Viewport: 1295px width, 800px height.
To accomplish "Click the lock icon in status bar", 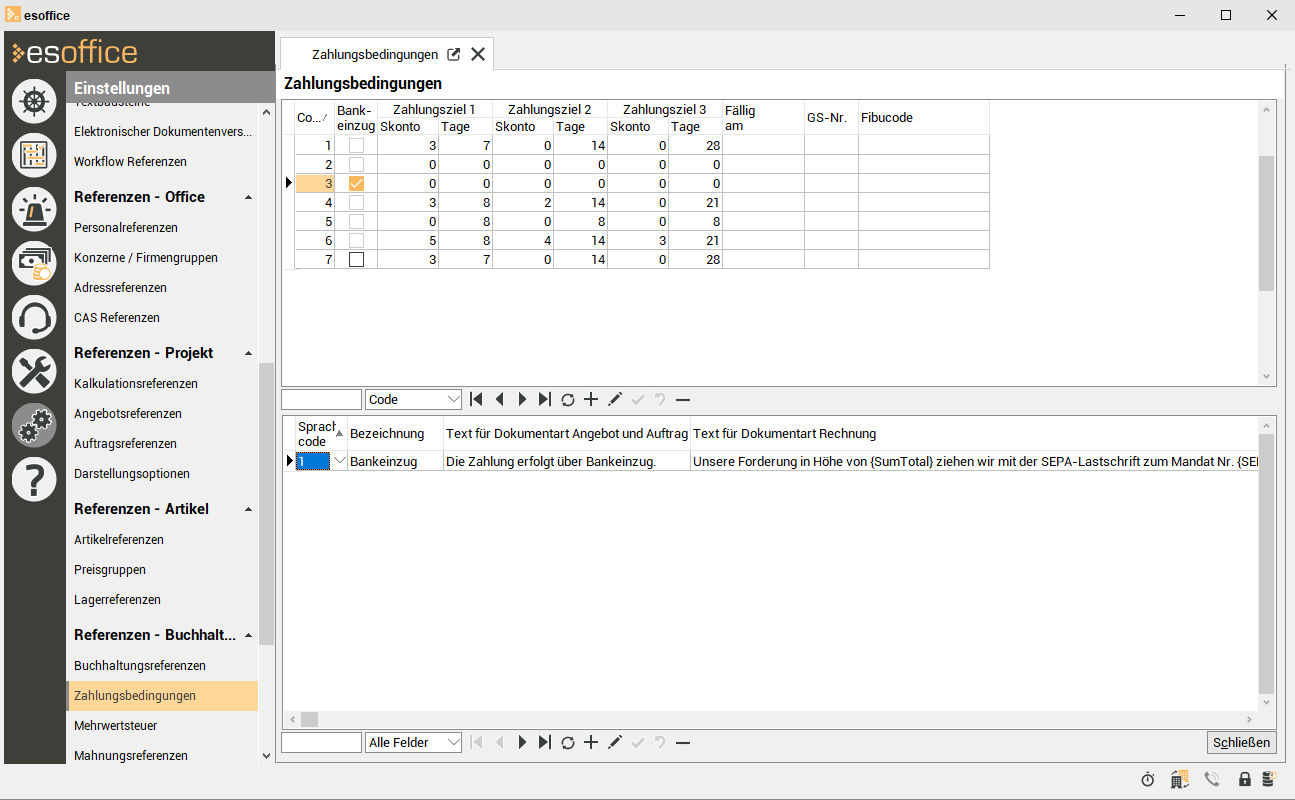I will [1245, 779].
